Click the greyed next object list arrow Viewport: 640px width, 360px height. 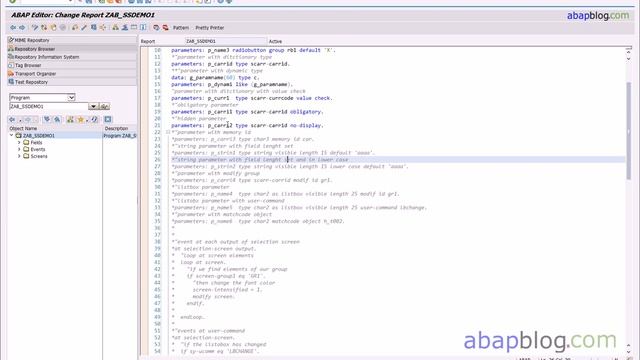pos(28,119)
